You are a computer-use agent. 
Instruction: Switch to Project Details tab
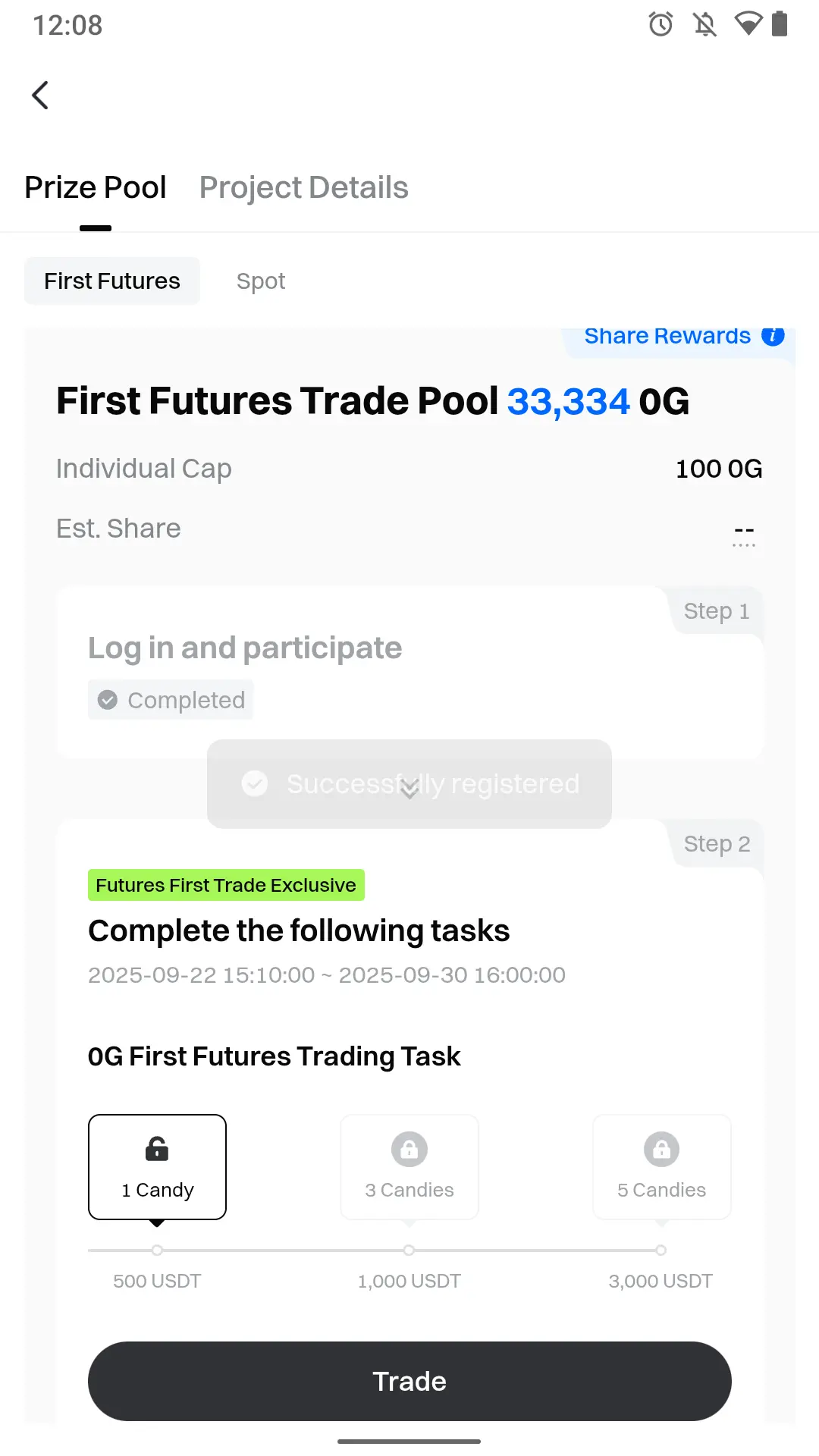(x=303, y=188)
